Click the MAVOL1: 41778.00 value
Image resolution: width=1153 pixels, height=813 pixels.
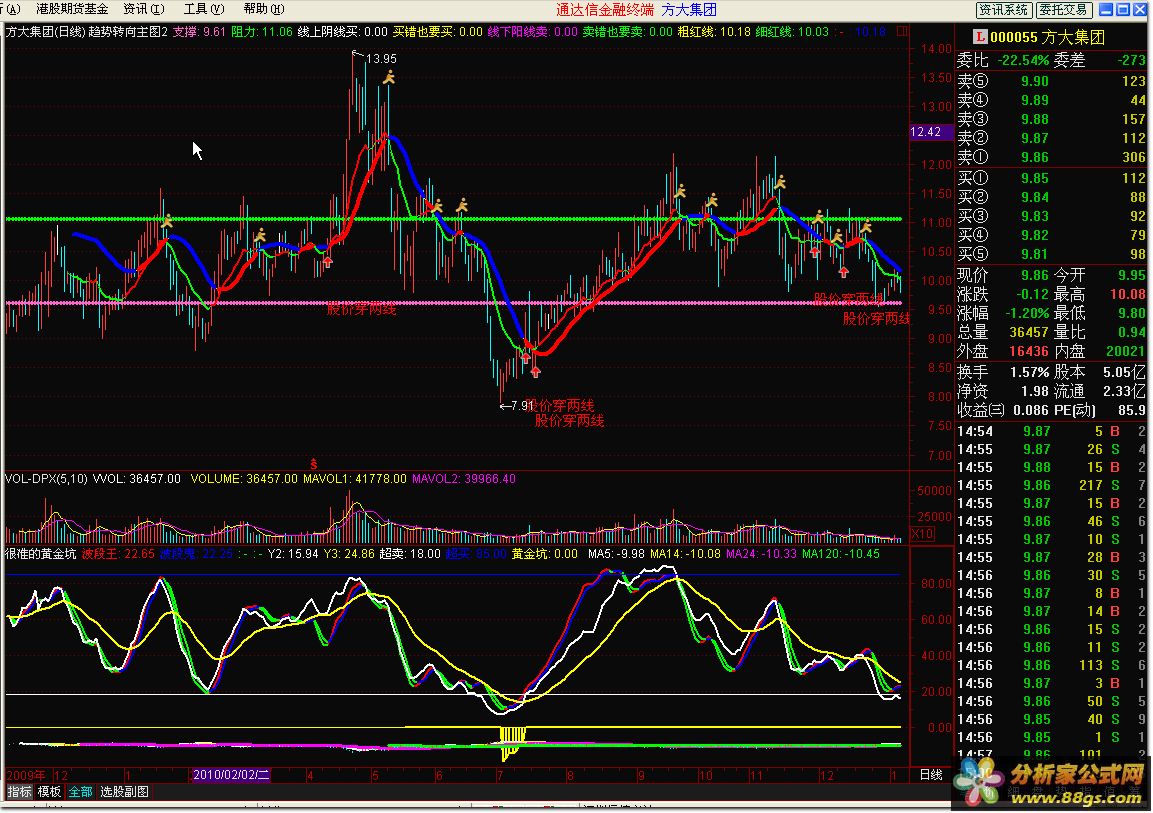click(354, 479)
